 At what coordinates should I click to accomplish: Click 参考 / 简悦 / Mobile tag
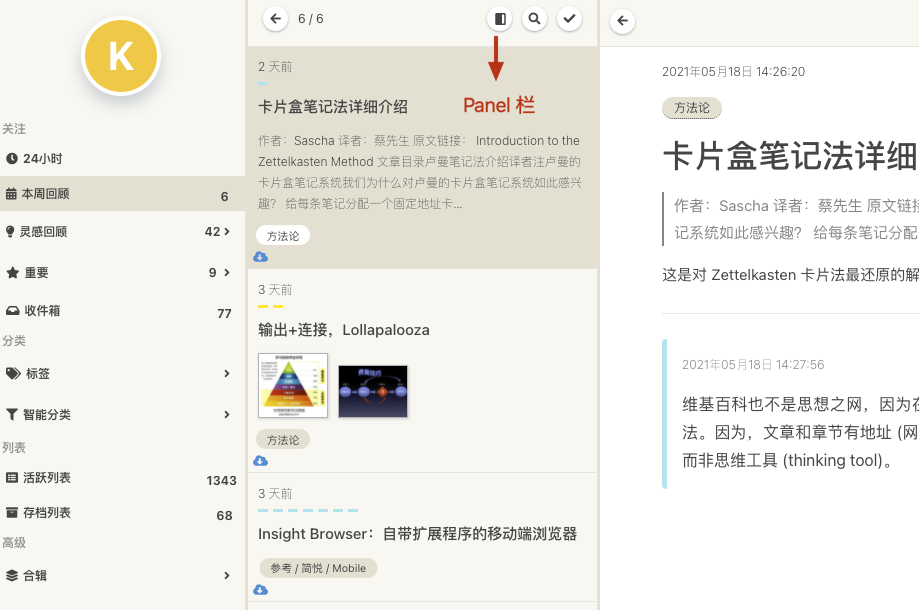(318, 568)
